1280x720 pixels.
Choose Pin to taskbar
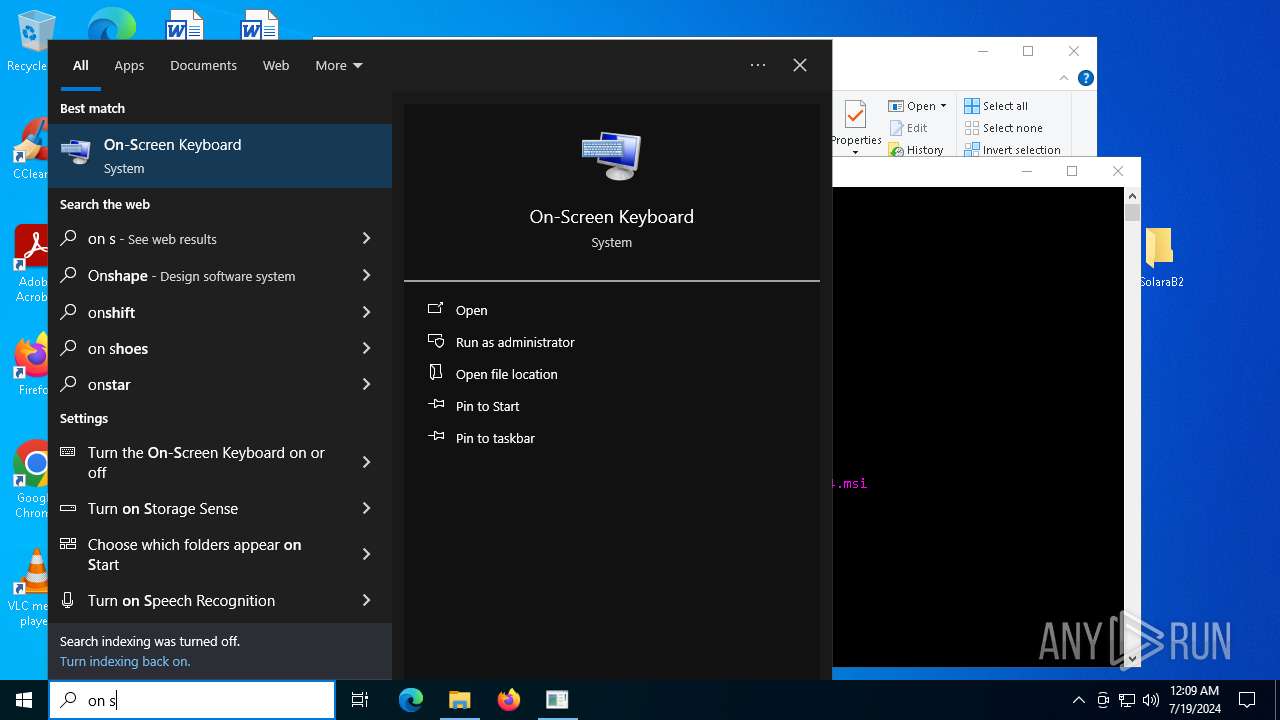coord(495,438)
